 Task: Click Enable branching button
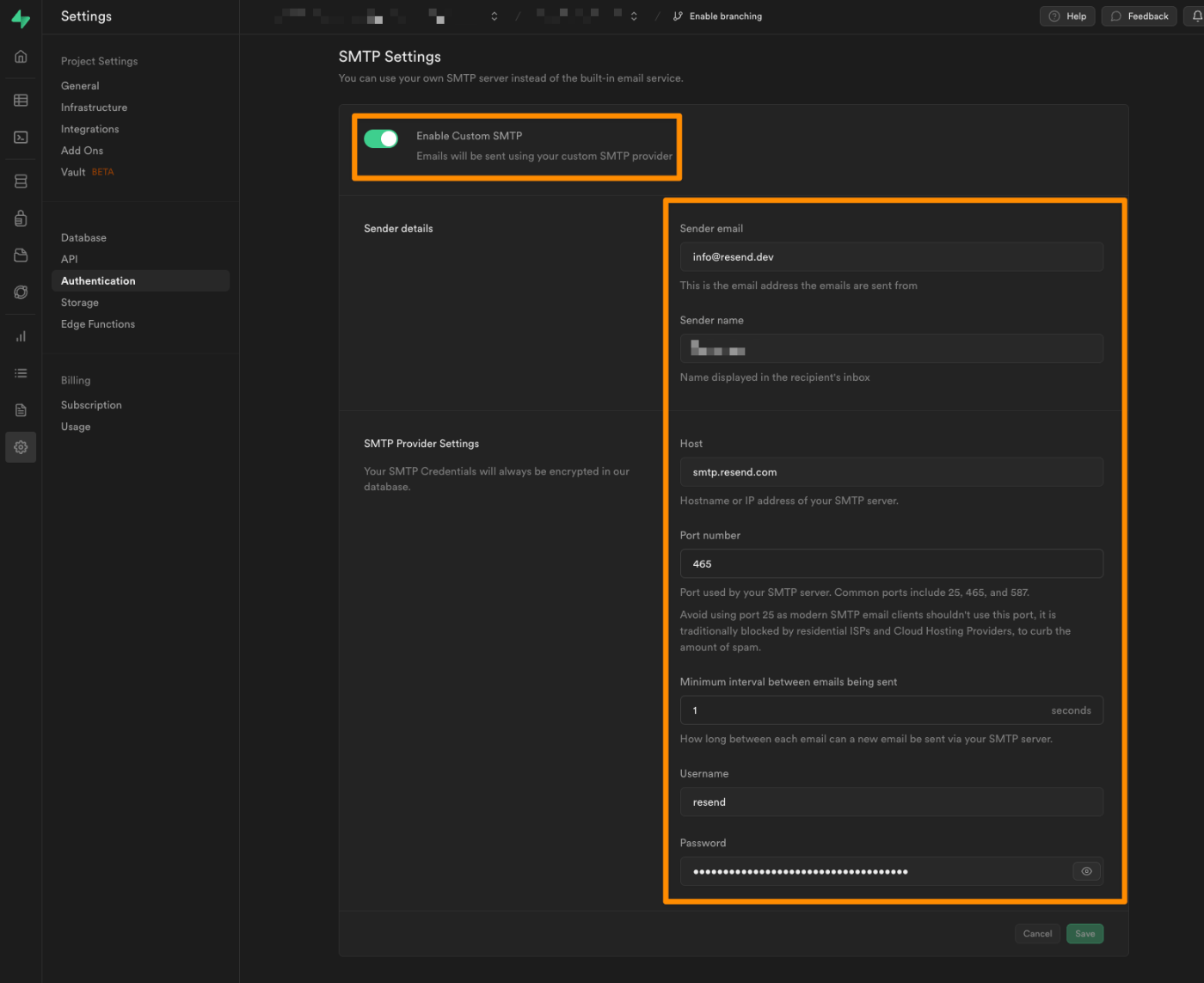point(717,16)
